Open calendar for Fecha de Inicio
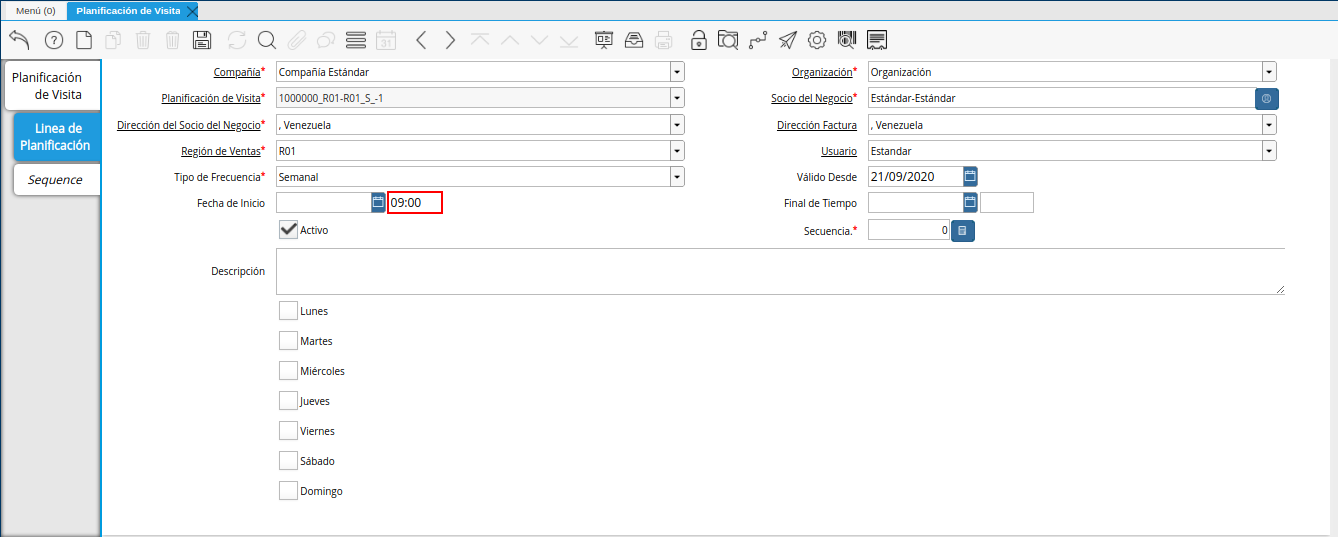This screenshot has width=1338, height=537. coord(378,203)
